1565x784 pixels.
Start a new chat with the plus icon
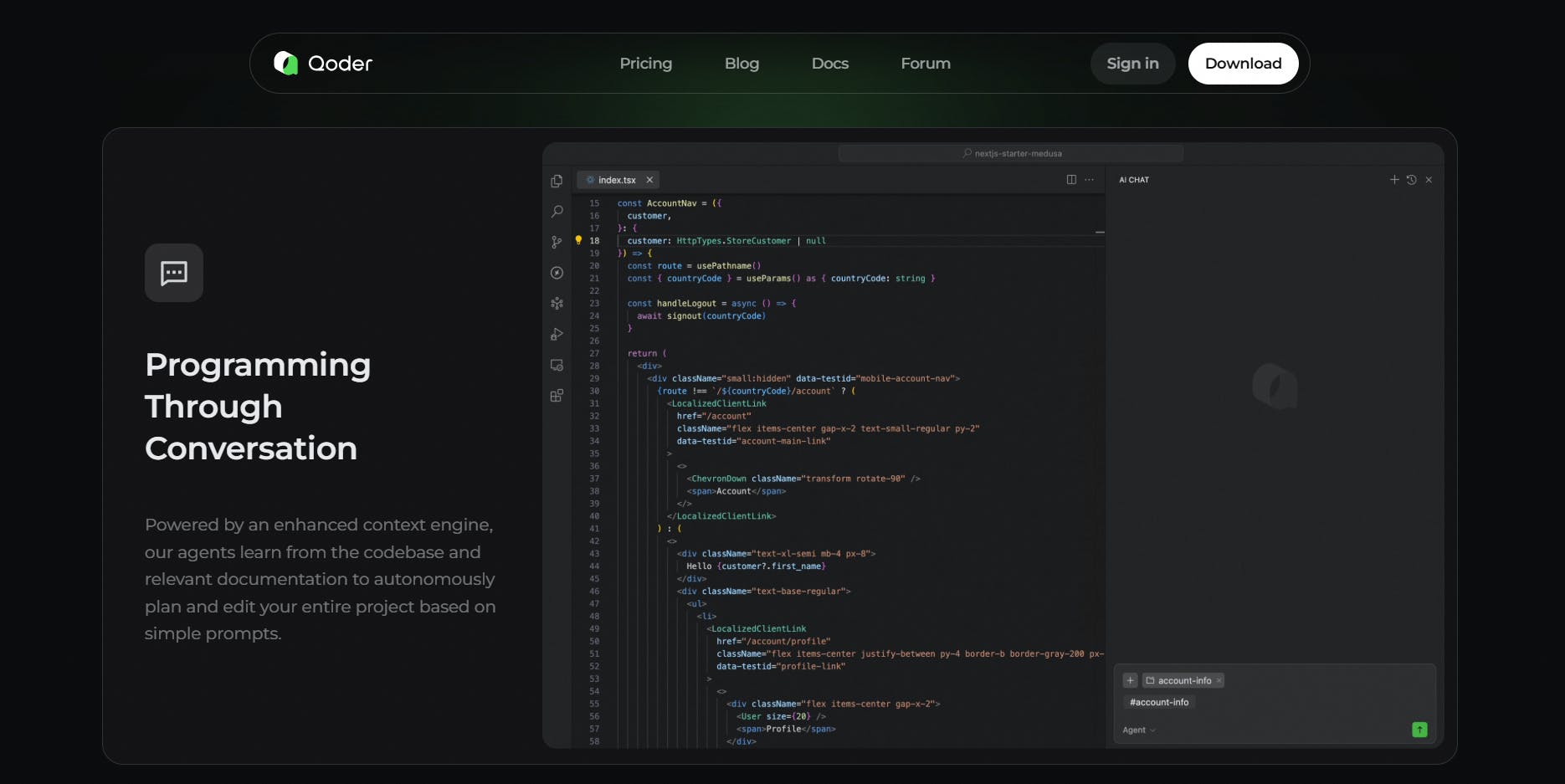[x=1394, y=180]
